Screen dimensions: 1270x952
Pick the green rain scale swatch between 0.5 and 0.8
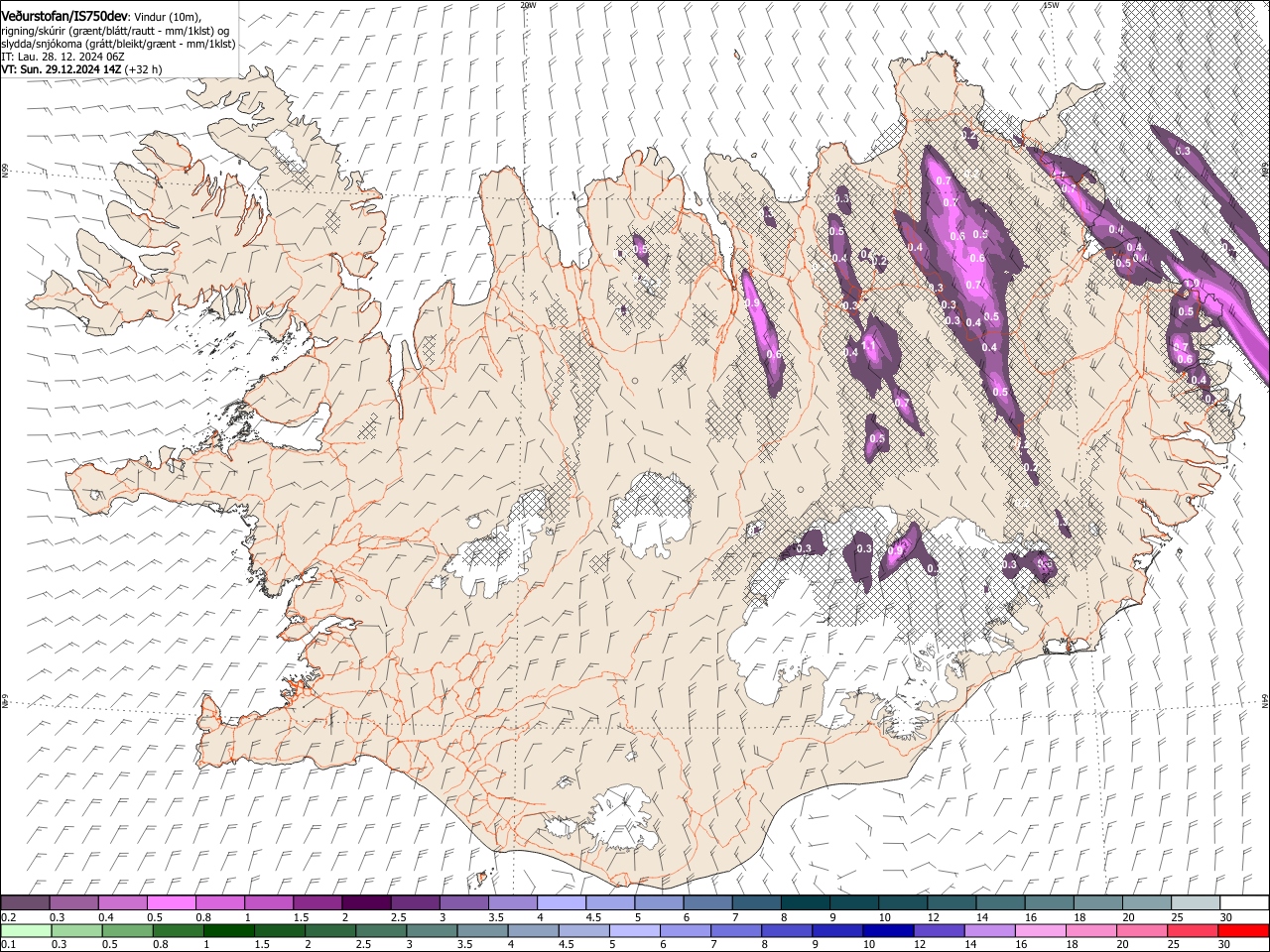pyautogui.click(x=127, y=930)
